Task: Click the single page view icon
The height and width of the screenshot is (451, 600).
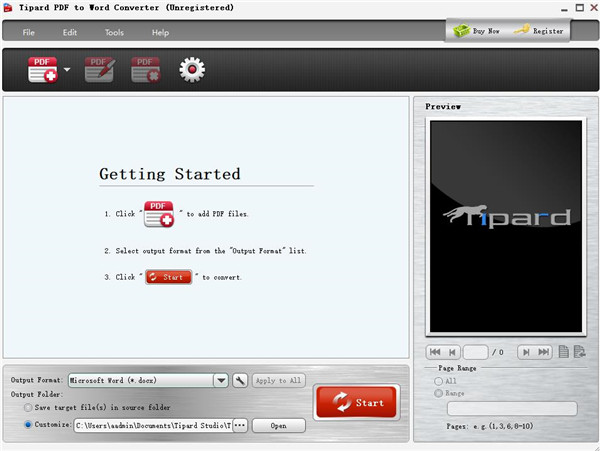Action: click(x=564, y=352)
